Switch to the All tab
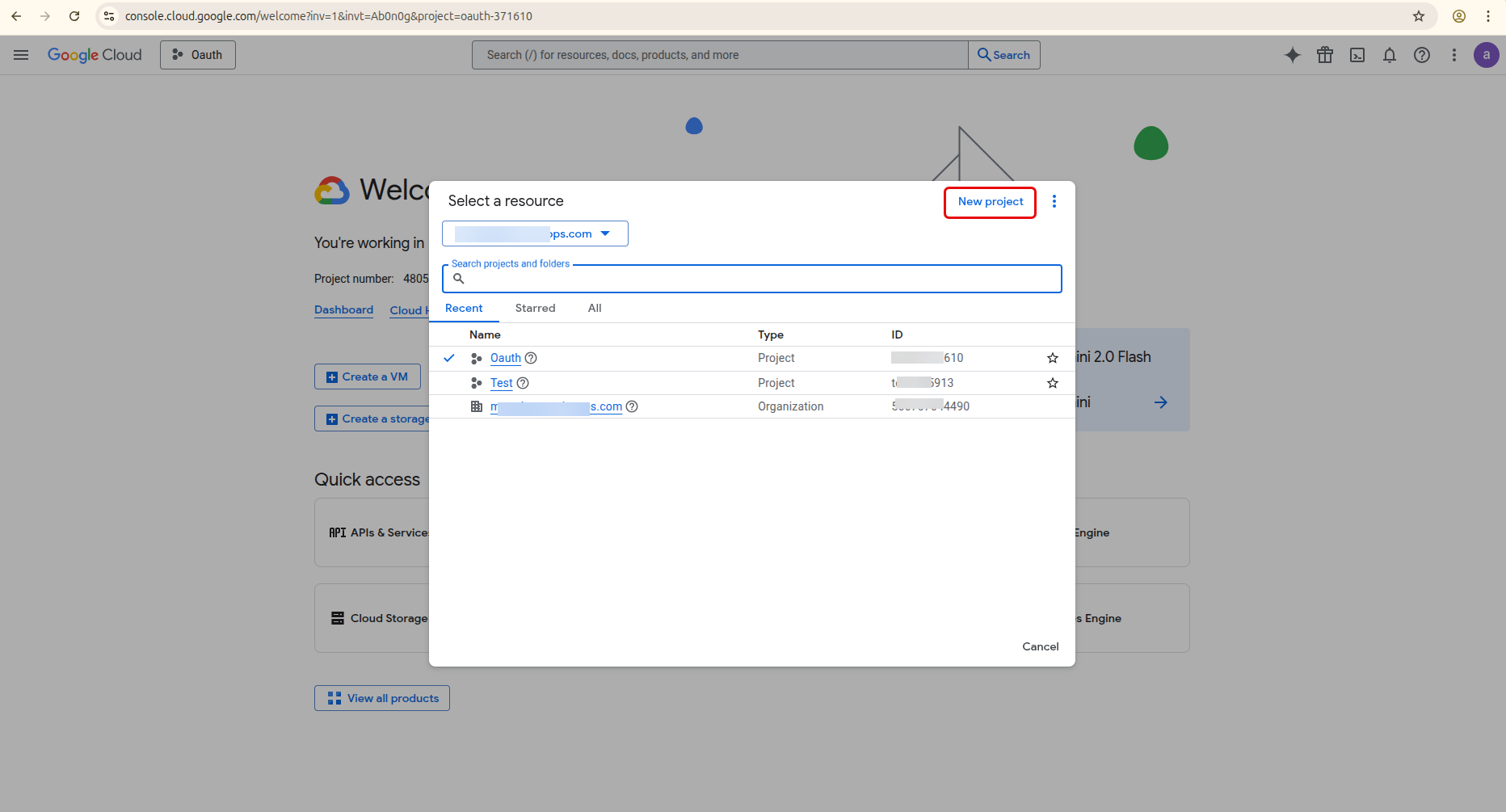Viewport: 1506px width, 812px height. tap(595, 308)
